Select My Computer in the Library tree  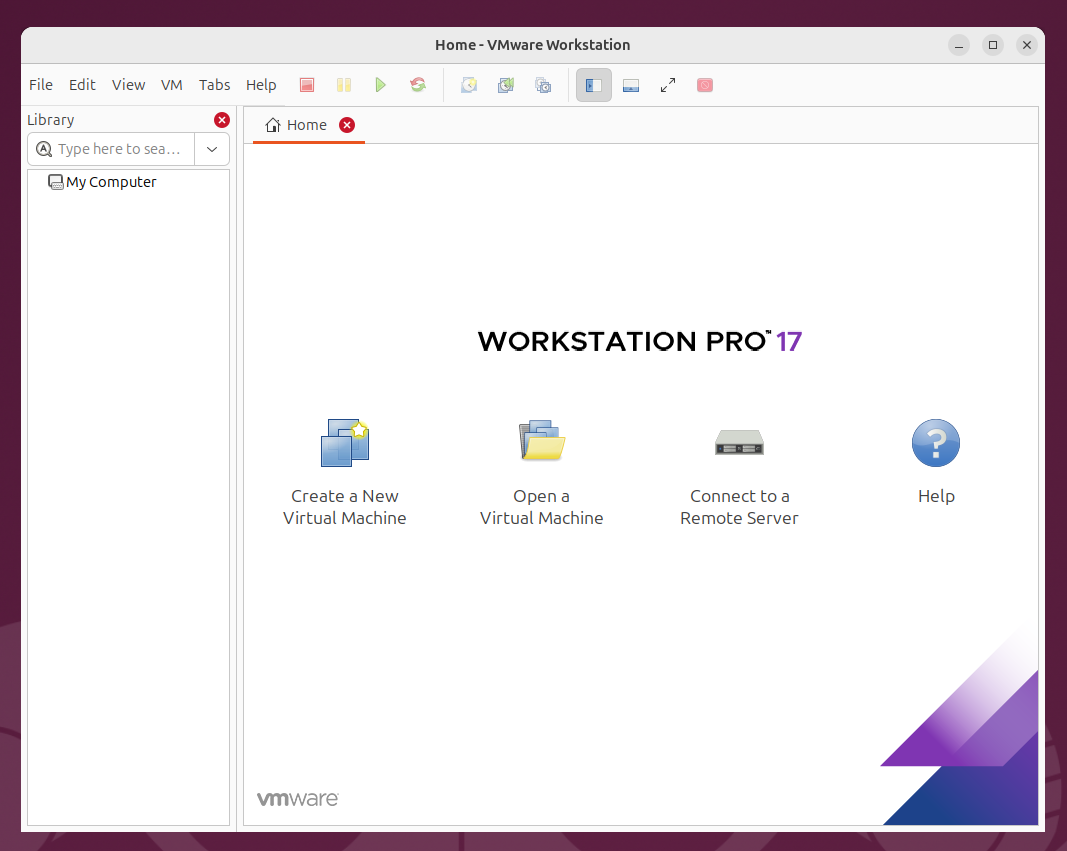coord(102,182)
